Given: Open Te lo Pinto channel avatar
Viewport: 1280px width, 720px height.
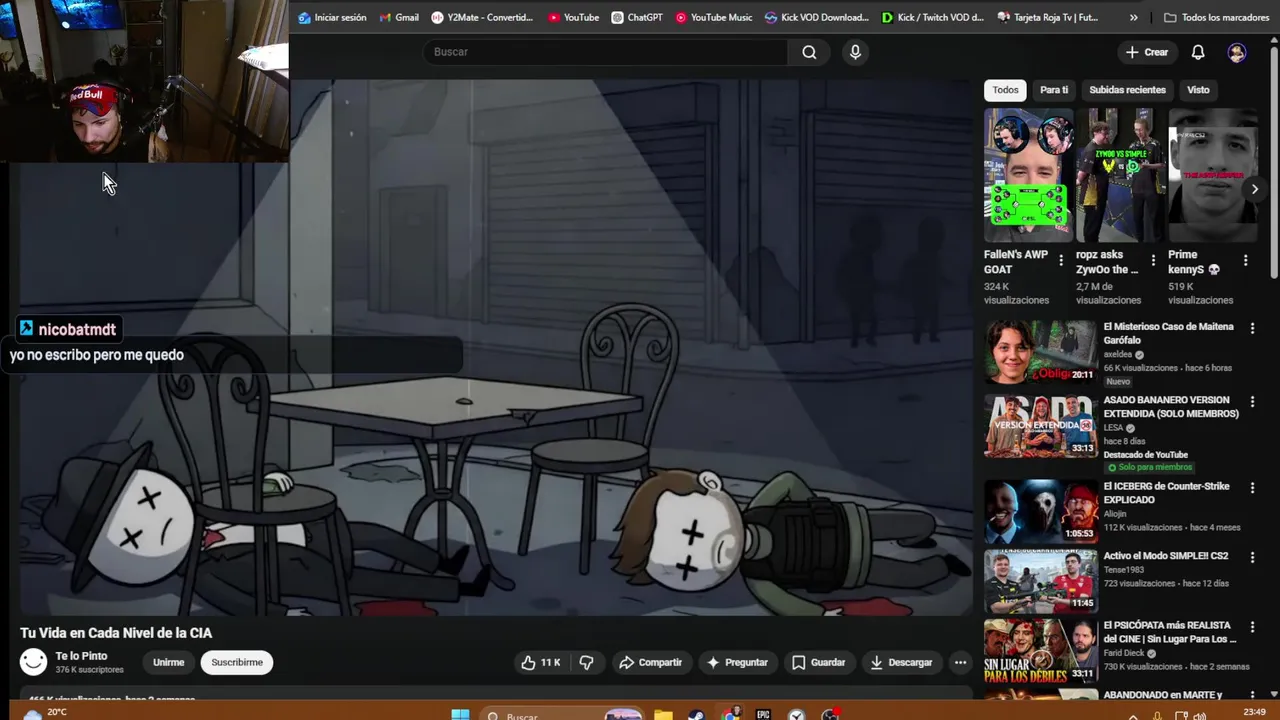Looking at the screenshot, I should [x=34, y=662].
